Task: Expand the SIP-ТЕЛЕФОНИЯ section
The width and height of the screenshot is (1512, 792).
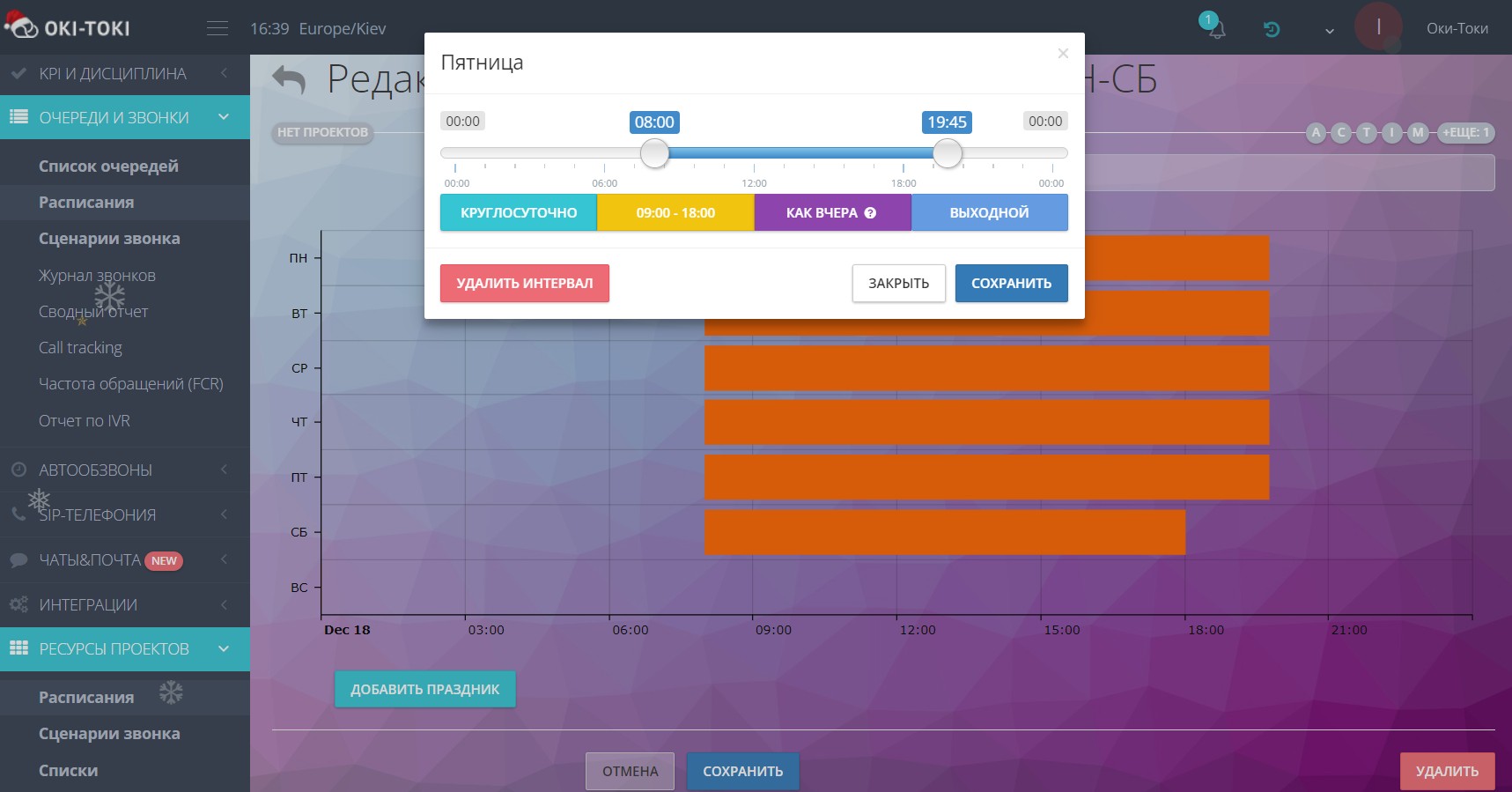Action: pos(125,514)
